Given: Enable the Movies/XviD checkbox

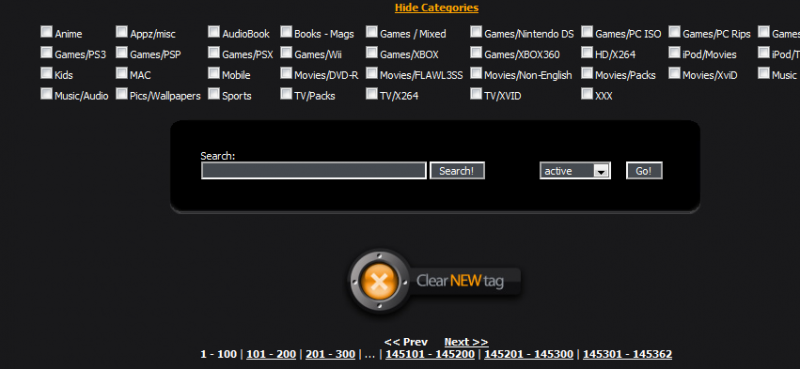Looking at the screenshot, I should coord(674,73).
